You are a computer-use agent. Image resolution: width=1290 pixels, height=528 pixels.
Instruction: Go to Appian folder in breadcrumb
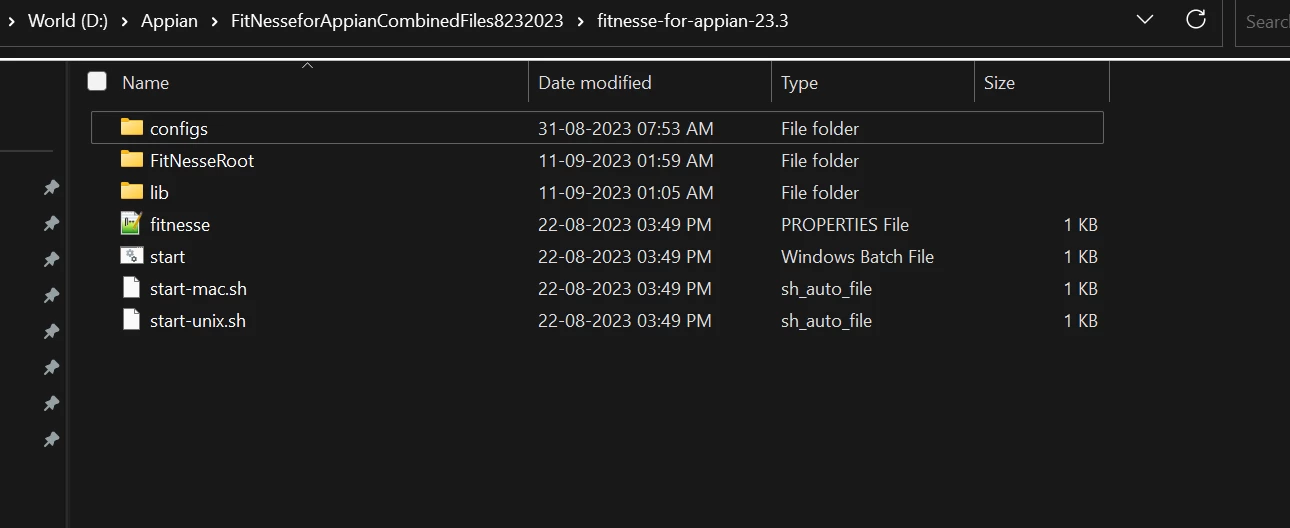point(170,20)
